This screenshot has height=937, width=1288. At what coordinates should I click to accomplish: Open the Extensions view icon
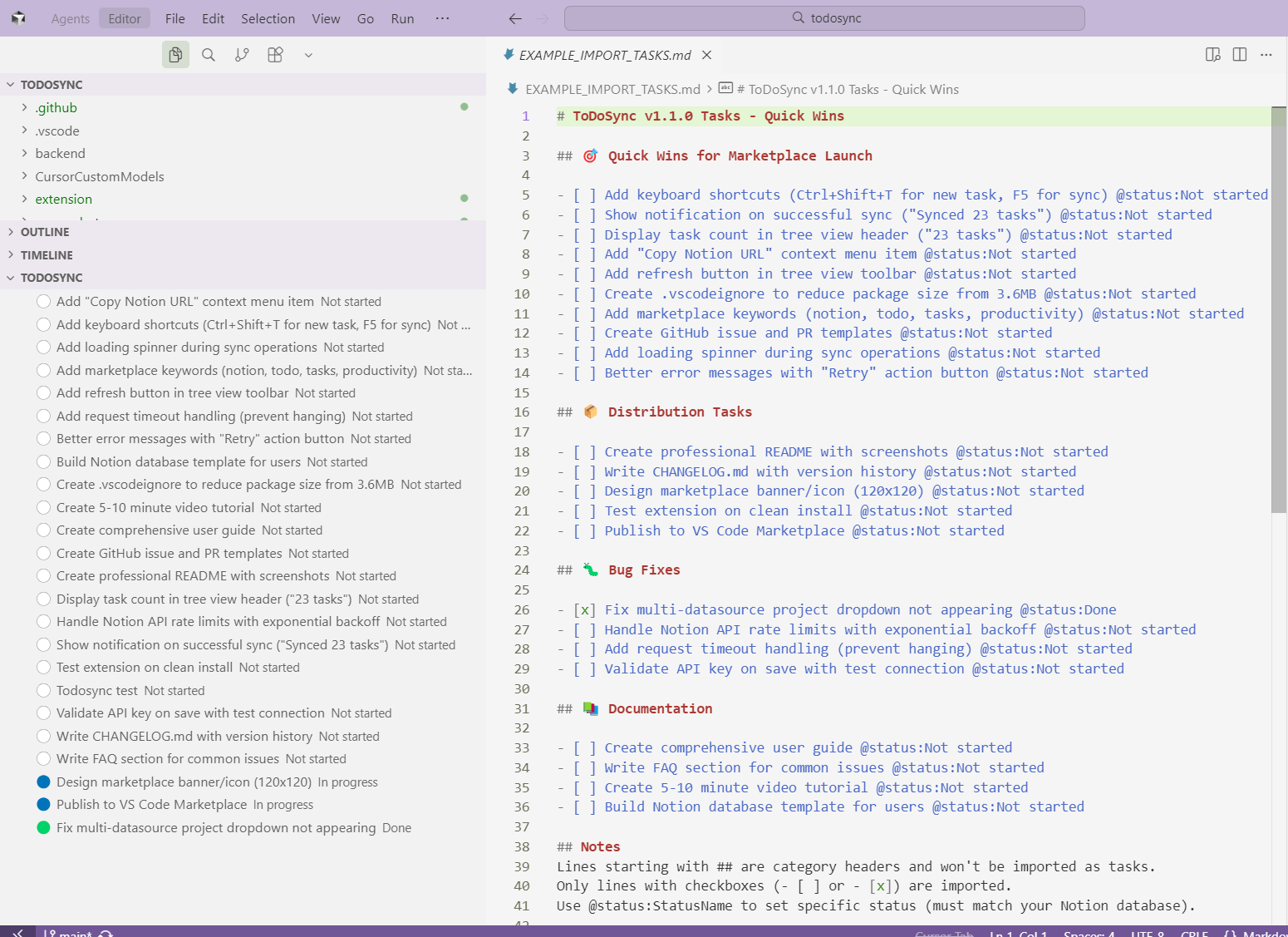pos(275,55)
